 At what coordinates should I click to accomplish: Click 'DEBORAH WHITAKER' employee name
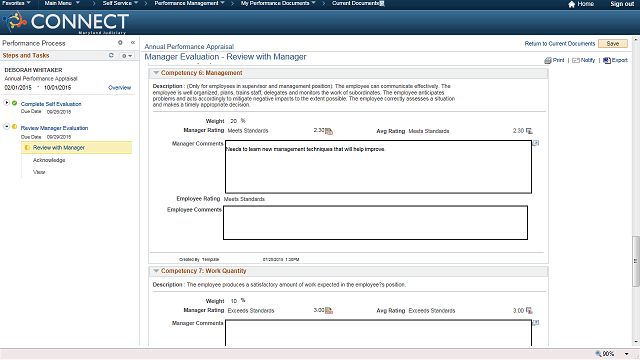click(33, 70)
